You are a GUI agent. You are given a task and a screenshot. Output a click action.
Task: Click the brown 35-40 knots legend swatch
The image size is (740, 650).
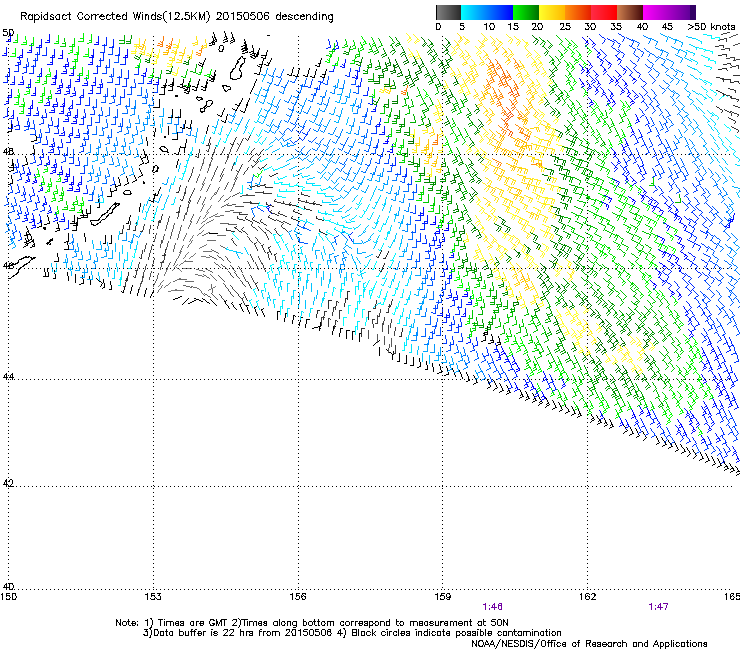pos(630,12)
